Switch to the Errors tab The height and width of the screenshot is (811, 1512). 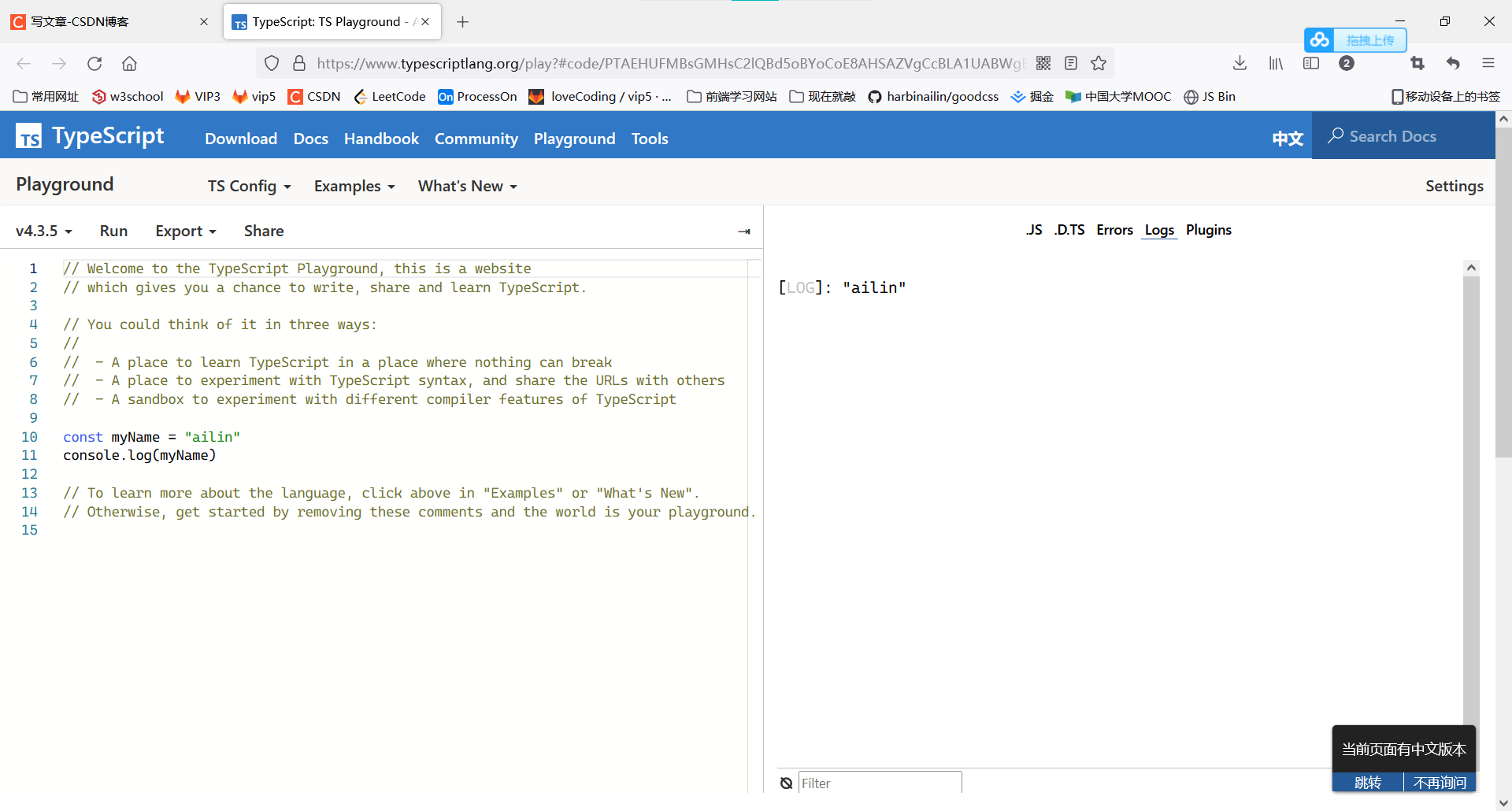pyautogui.click(x=1114, y=230)
